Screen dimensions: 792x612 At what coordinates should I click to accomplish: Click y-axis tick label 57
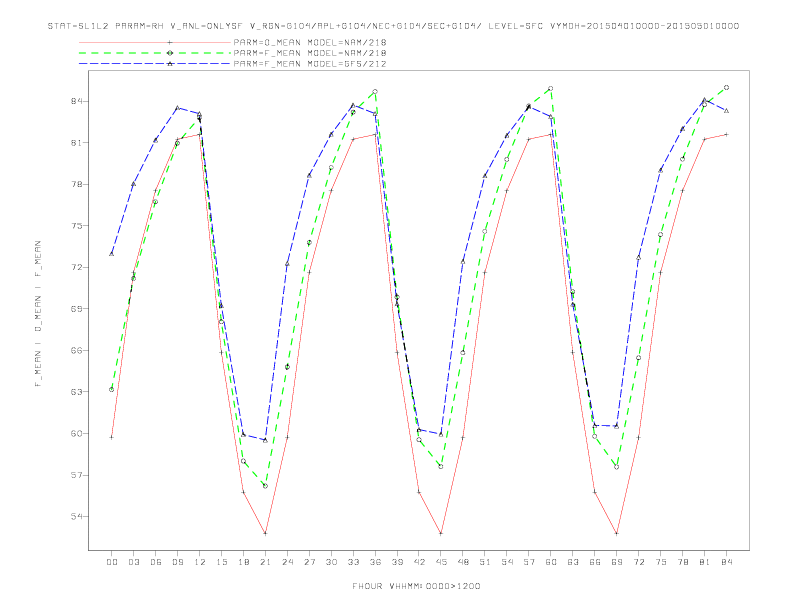pos(76,475)
